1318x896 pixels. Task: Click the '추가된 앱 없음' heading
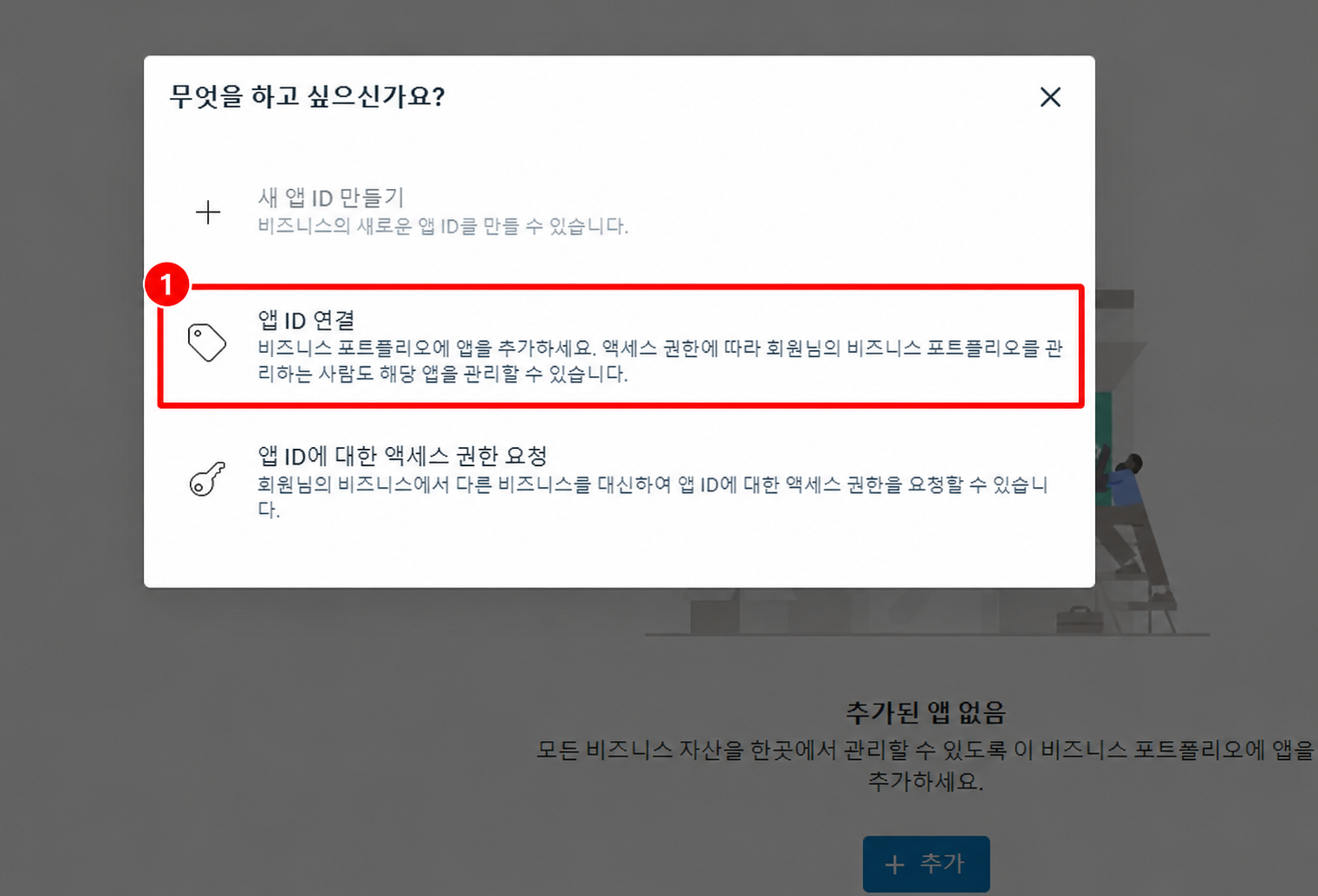[x=925, y=712]
